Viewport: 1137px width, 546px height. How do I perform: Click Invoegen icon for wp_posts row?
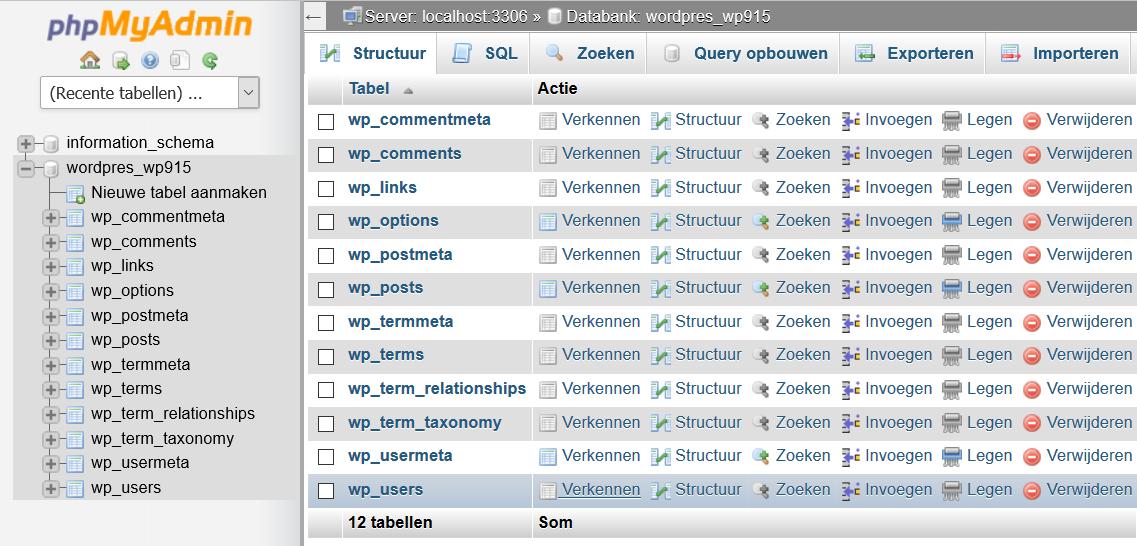pyautogui.click(x=851, y=288)
